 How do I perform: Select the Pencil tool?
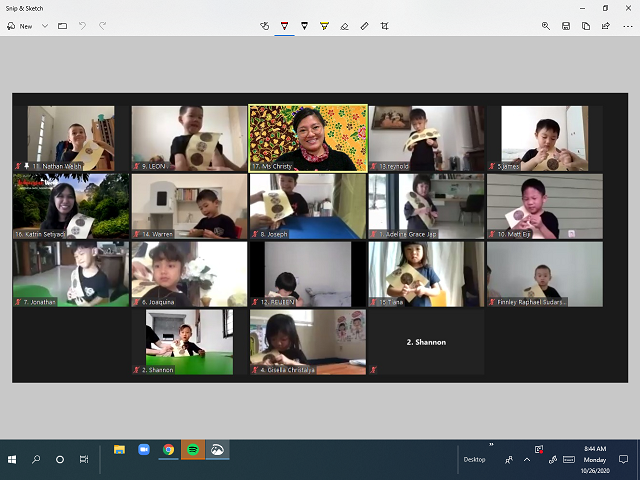pos(304,26)
